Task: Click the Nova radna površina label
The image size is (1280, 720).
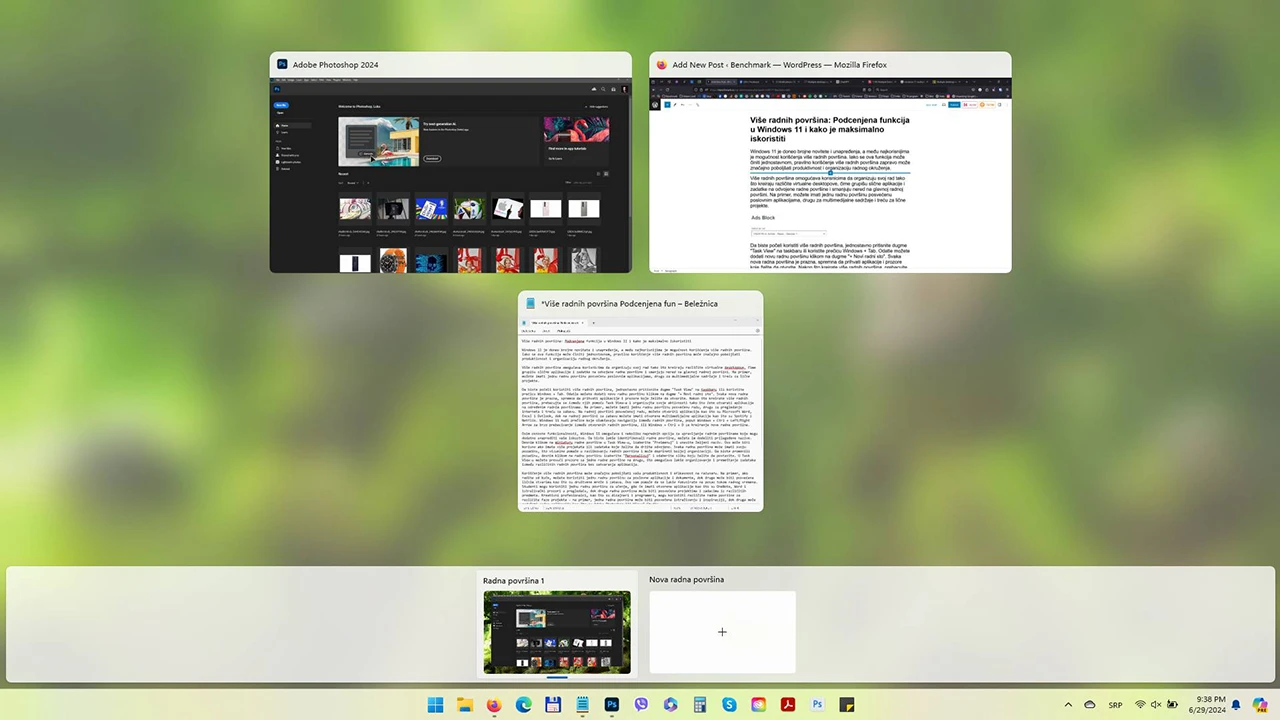Action: coord(686,580)
